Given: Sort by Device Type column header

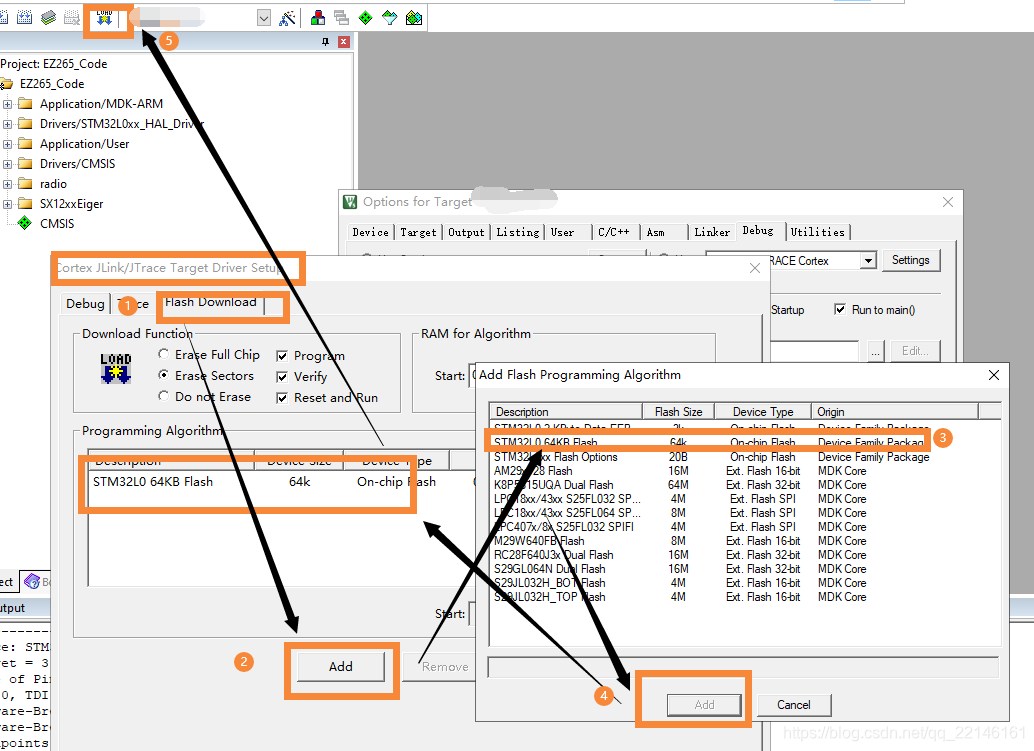Looking at the screenshot, I should [763, 411].
